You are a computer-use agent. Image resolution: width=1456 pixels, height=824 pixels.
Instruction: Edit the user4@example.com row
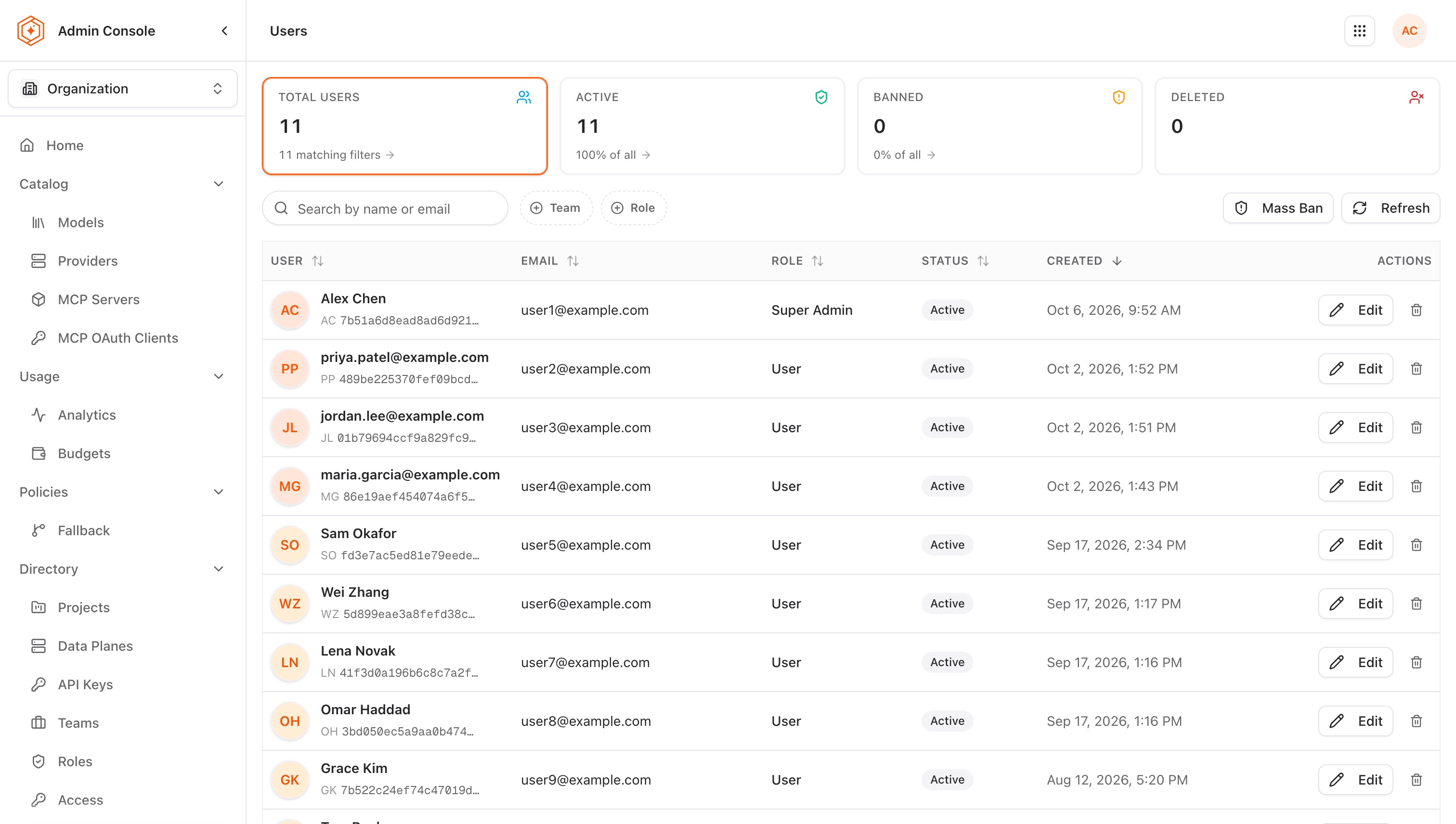(x=1355, y=486)
